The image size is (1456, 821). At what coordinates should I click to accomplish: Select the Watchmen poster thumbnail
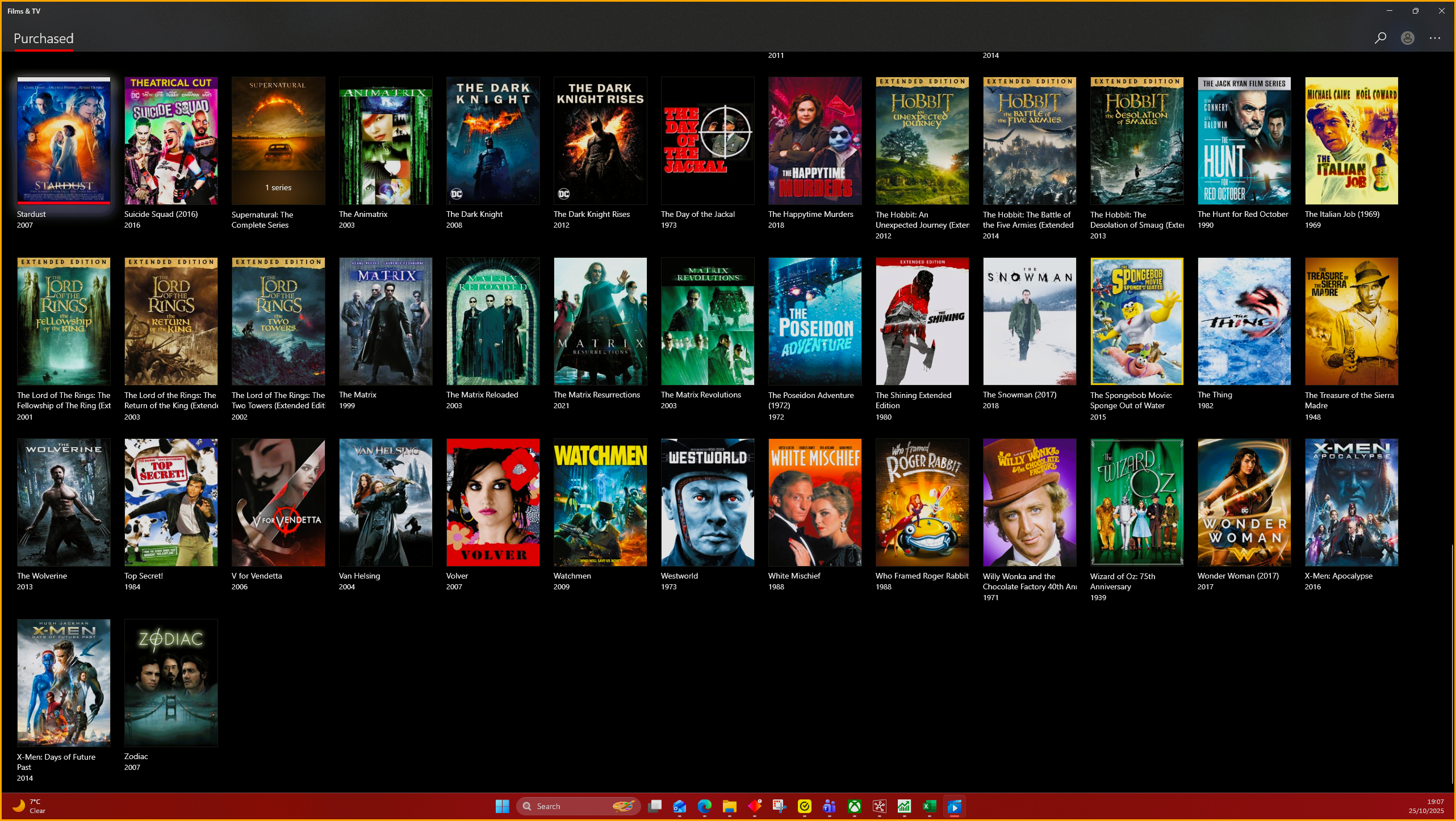point(600,502)
